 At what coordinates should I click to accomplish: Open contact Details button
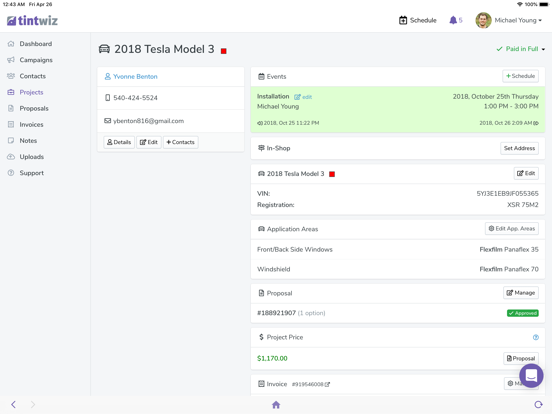coord(119,142)
